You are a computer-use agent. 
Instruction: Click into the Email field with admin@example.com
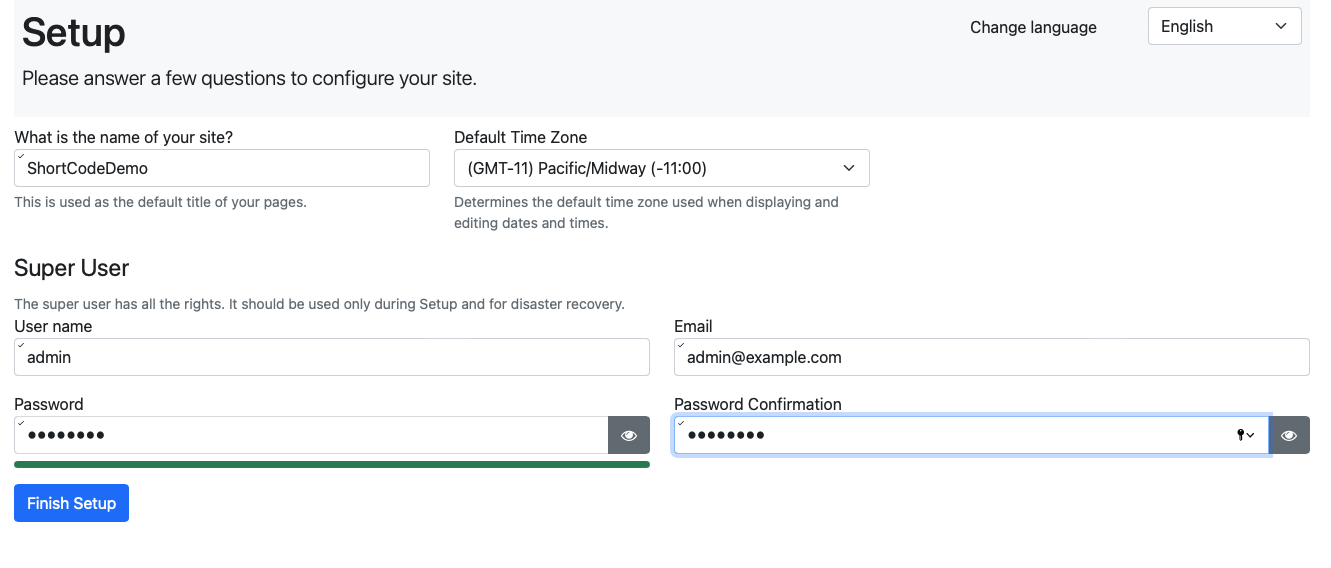click(x=992, y=357)
